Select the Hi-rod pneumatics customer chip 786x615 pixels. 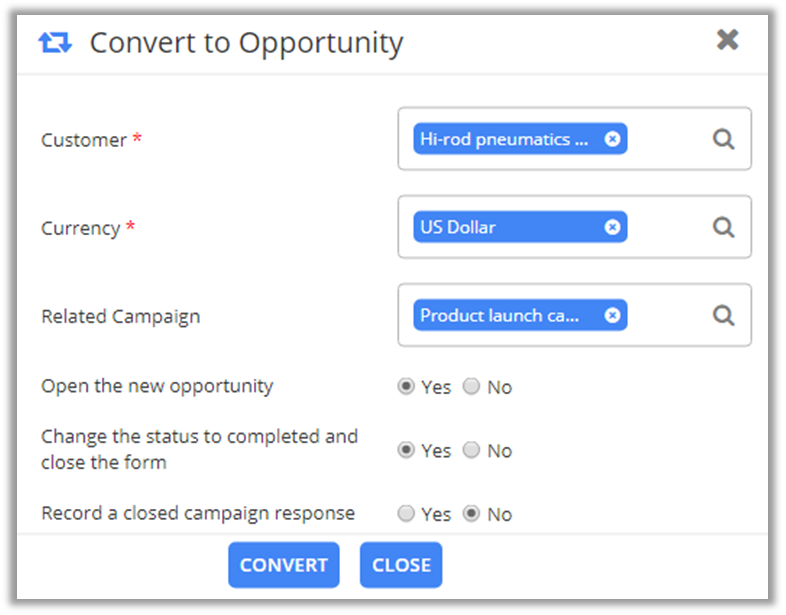(505, 139)
